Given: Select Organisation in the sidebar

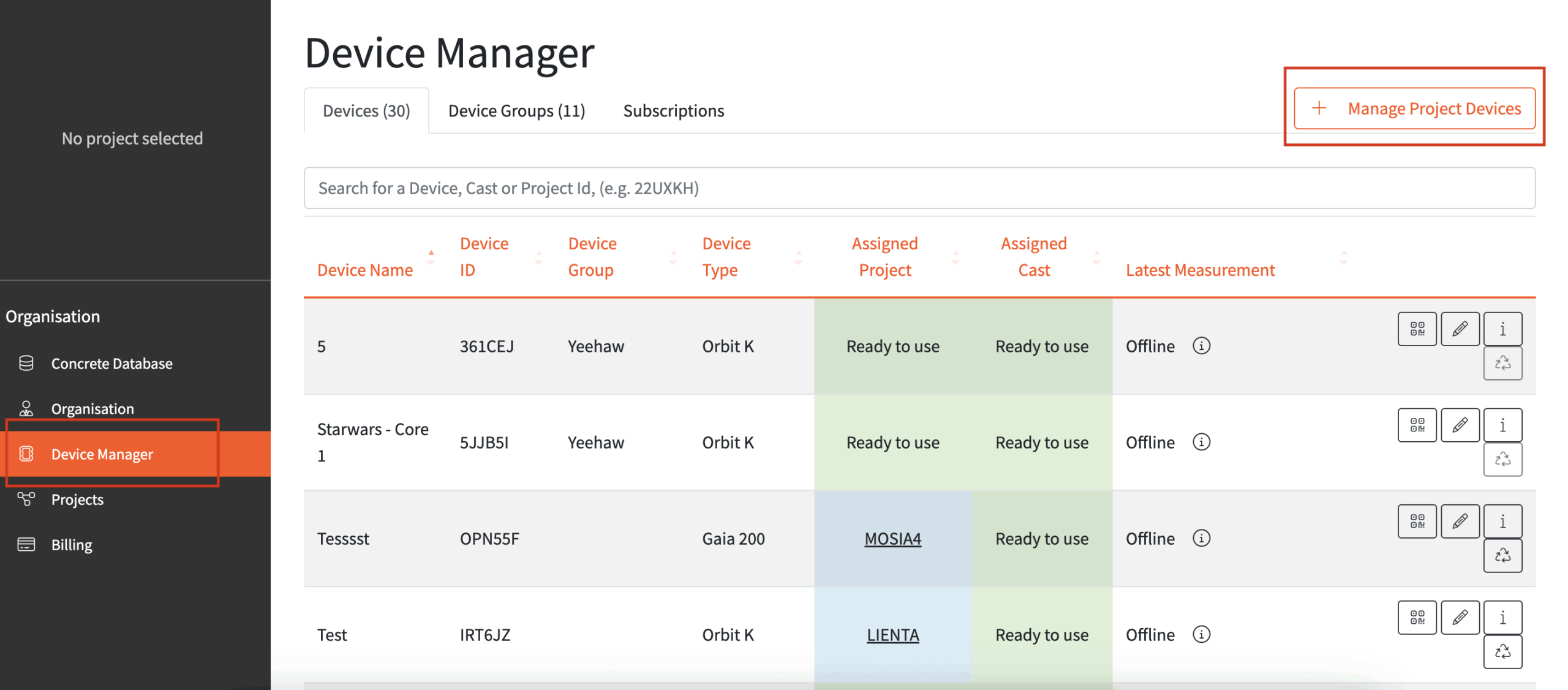Looking at the screenshot, I should click(92, 408).
